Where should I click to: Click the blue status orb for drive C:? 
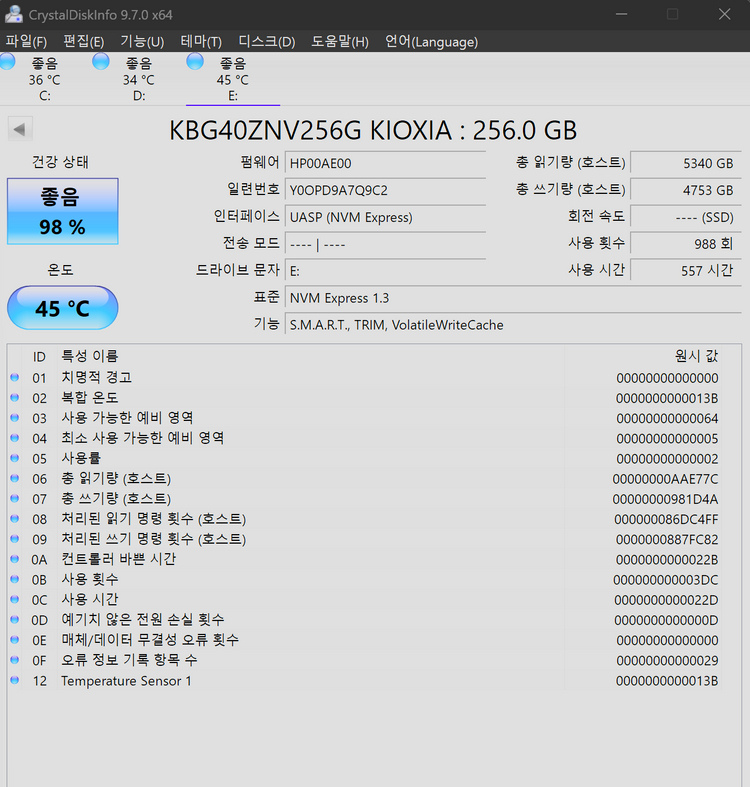8,61
